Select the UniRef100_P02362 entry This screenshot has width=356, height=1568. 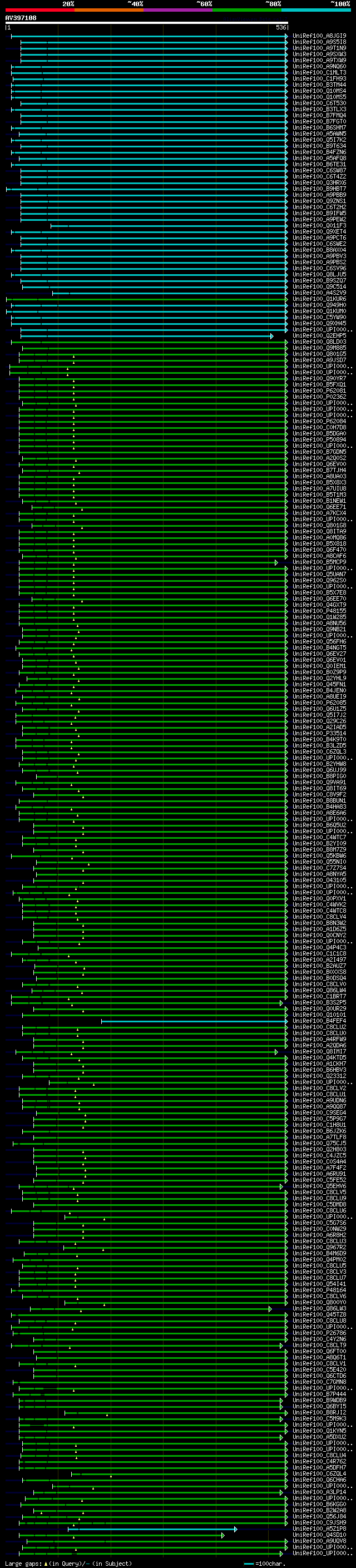pos(319,397)
